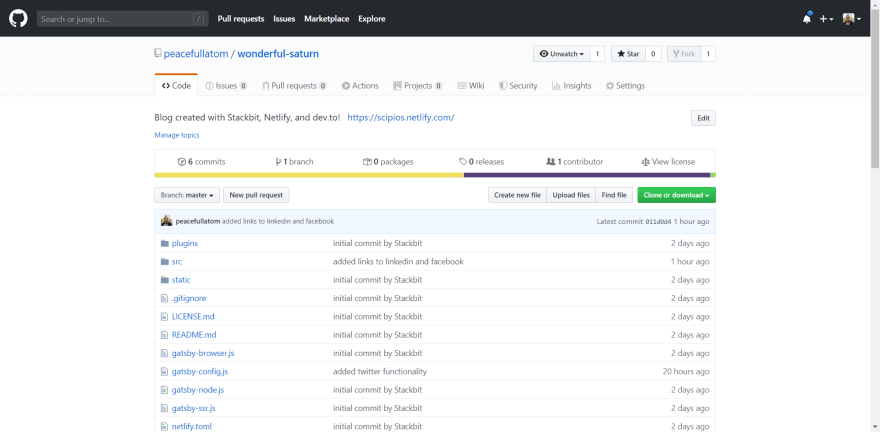Open the Wiki tab
Image resolution: width=880 pixels, height=432 pixels.
point(471,86)
